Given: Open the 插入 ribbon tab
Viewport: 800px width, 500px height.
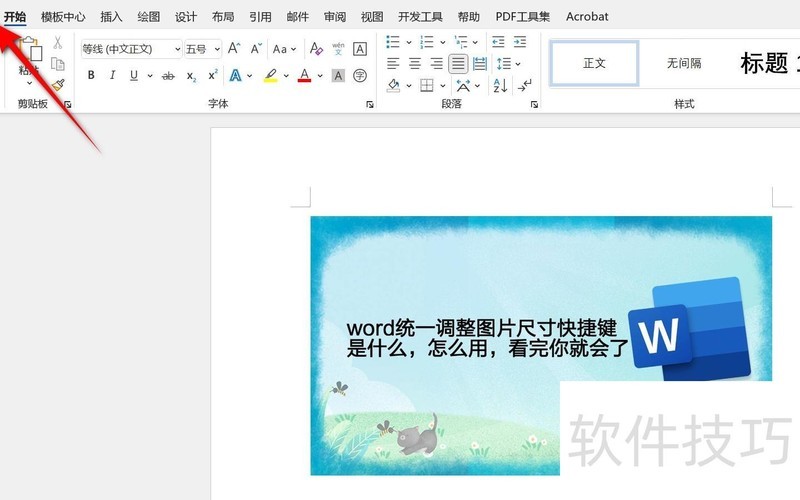Looking at the screenshot, I should [x=111, y=17].
